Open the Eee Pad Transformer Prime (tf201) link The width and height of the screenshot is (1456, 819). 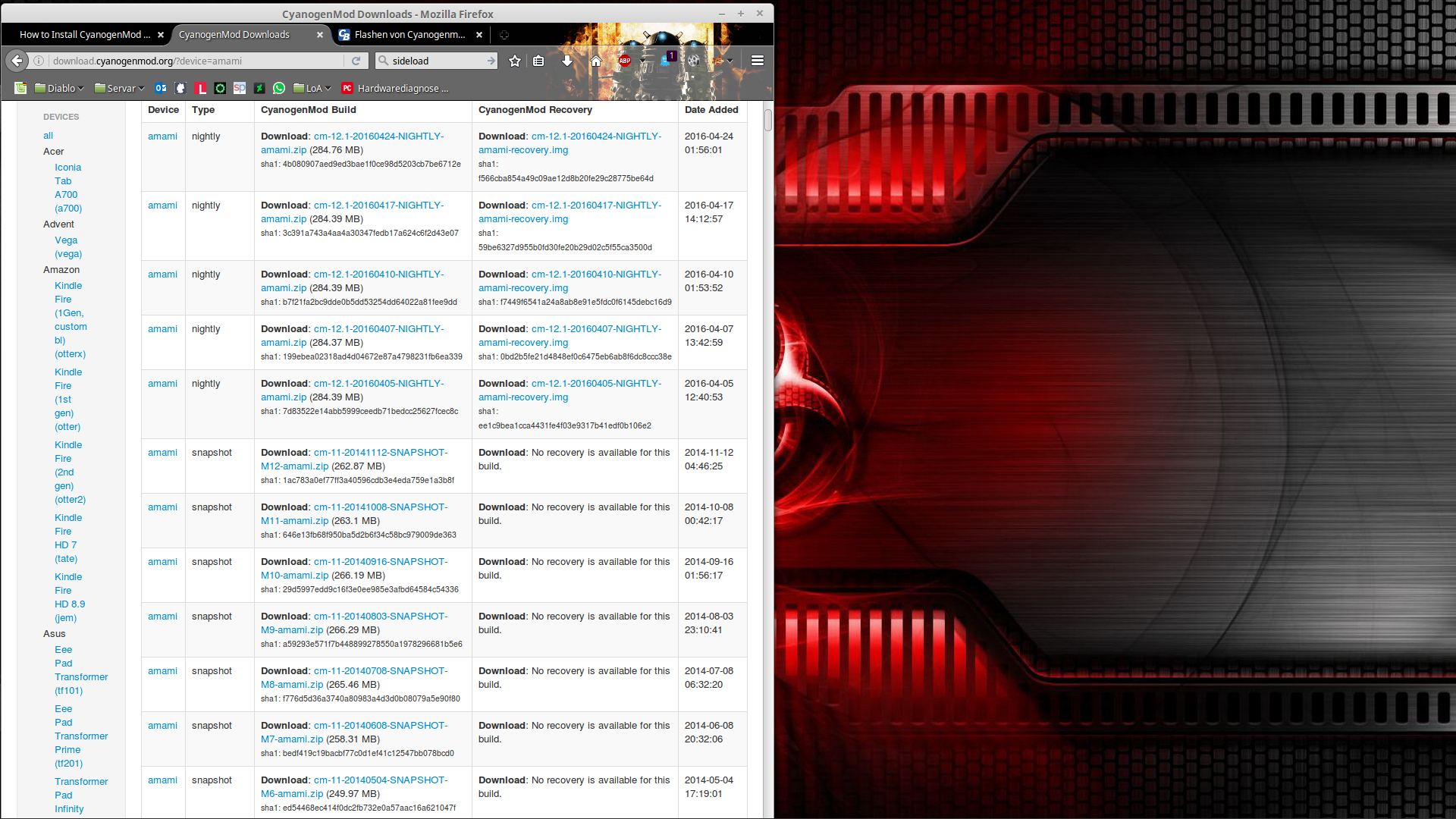[x=81, y=736]
